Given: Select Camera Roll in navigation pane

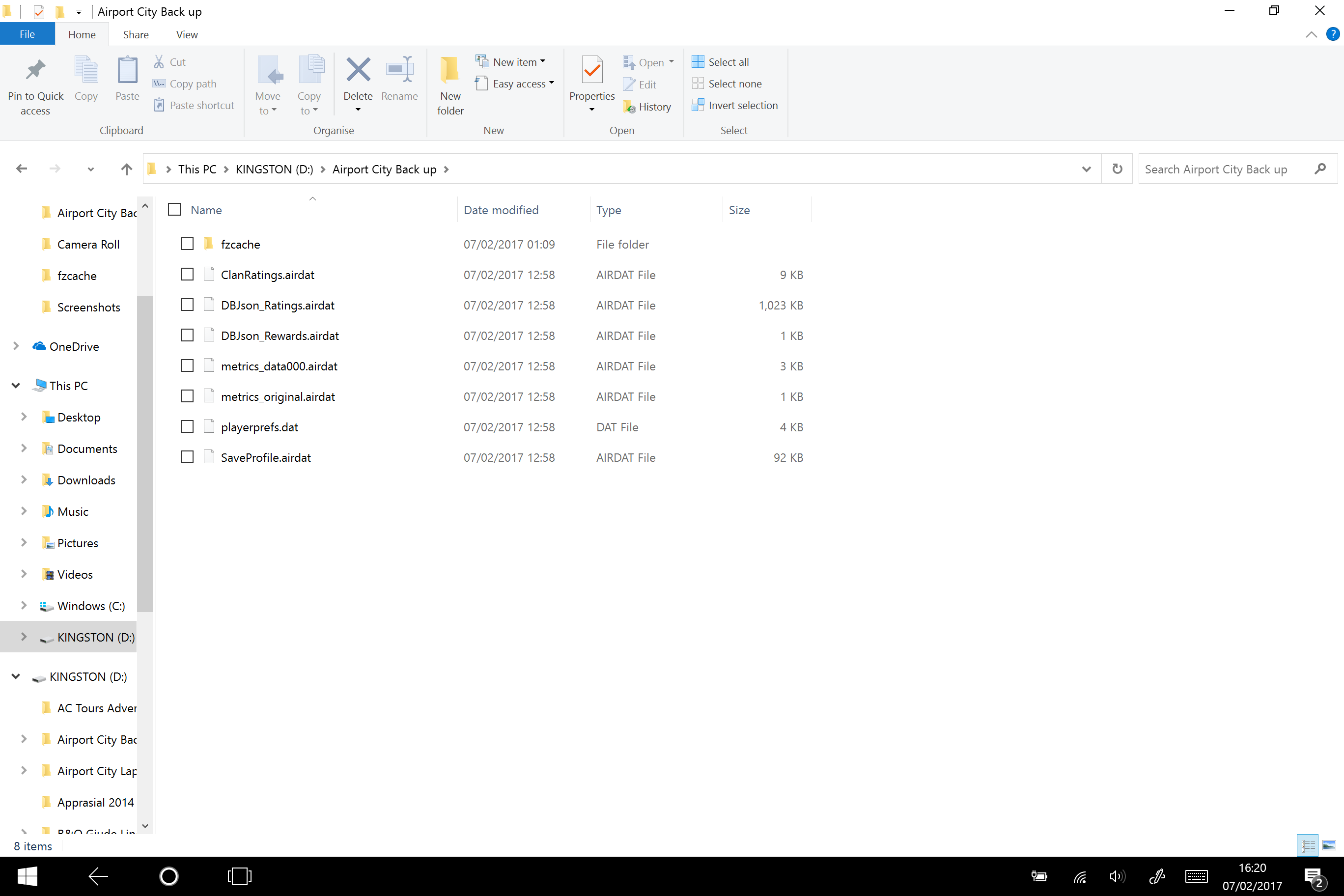Looking at the screenshot, I should pyautogui.click(x=88, y=244).
